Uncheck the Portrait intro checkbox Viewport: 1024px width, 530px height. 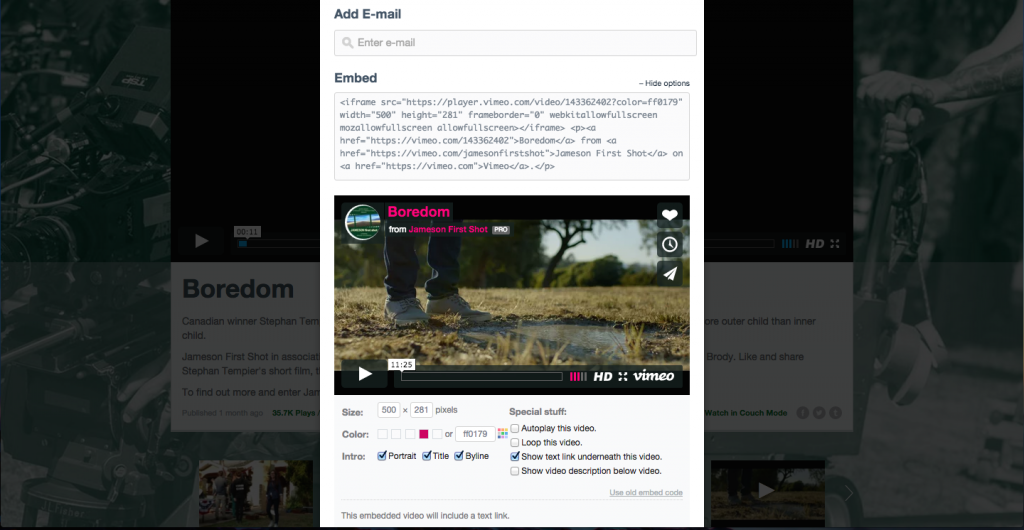382,456
